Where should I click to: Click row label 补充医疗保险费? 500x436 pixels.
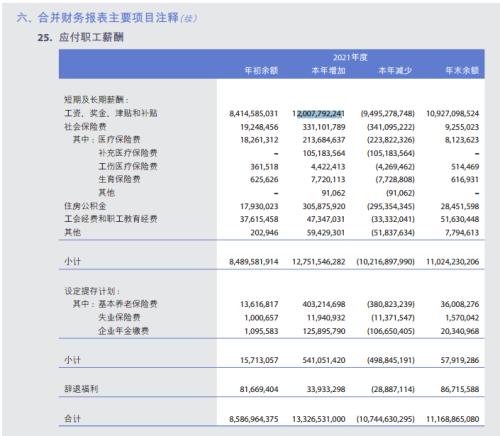pos(128,153)
